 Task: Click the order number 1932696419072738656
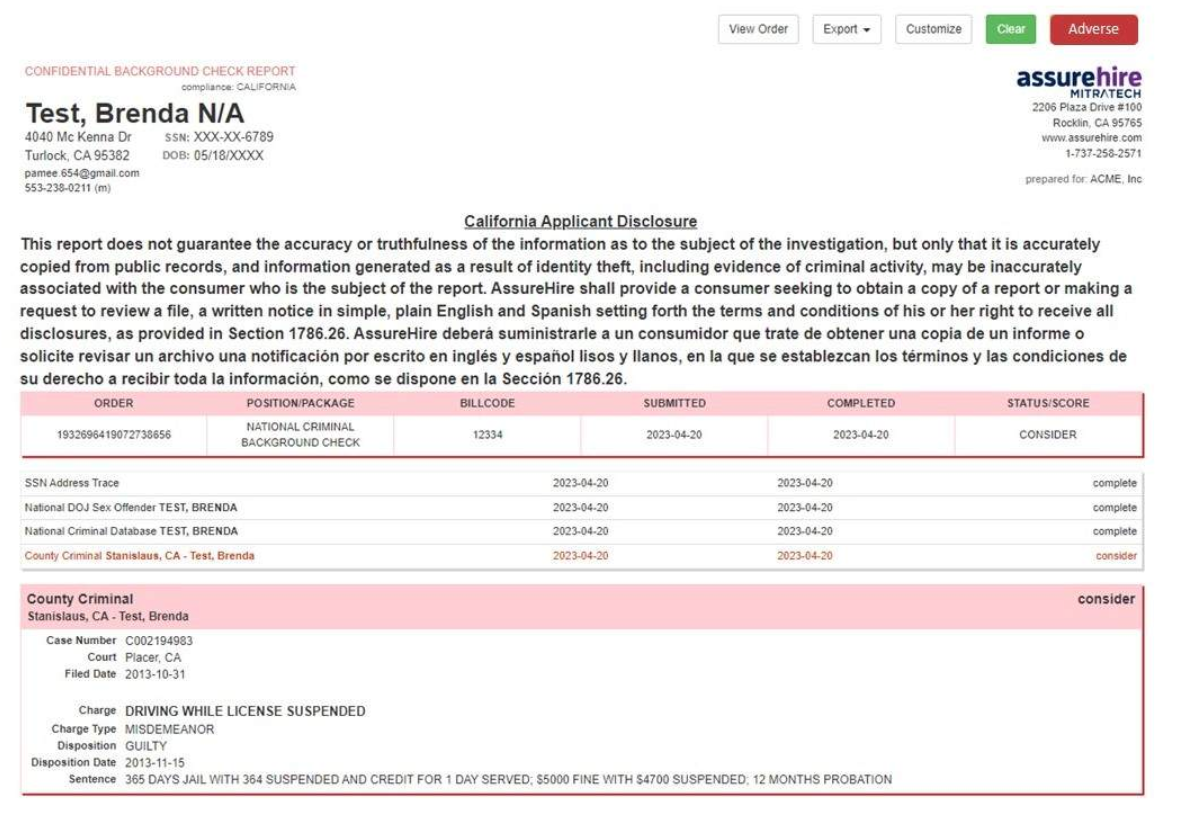pos(113,435)
